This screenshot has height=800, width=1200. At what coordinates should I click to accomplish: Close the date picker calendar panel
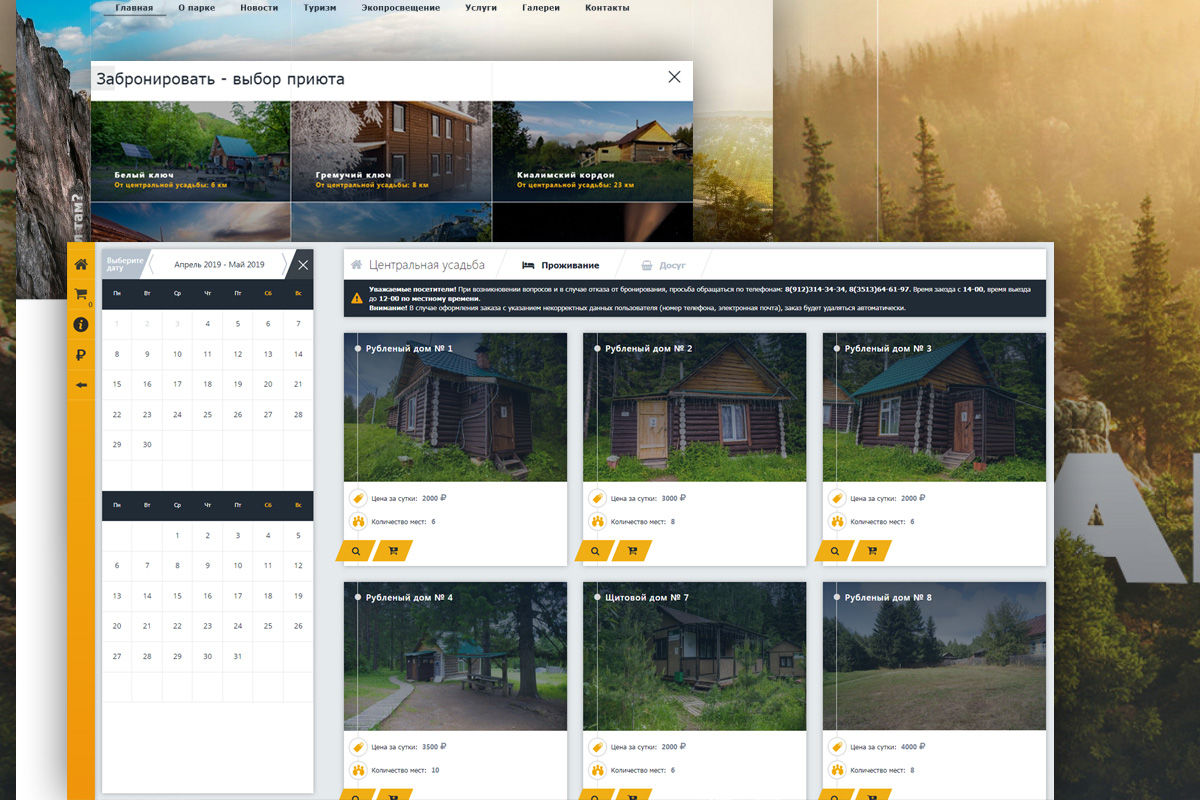tap(303, 265)
